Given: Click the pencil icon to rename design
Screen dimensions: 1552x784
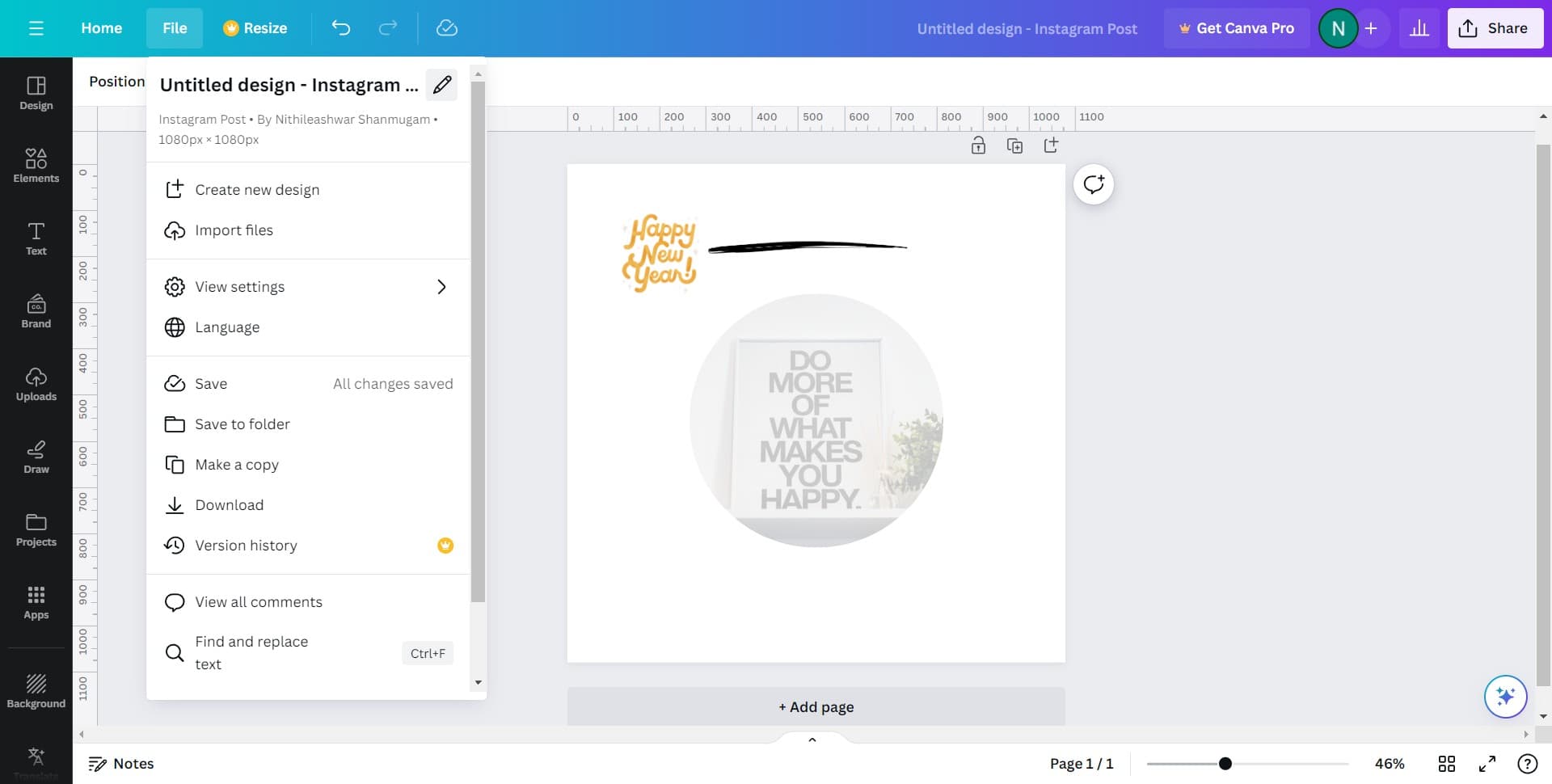Looking at the screenshot, I should coord(441,85).
